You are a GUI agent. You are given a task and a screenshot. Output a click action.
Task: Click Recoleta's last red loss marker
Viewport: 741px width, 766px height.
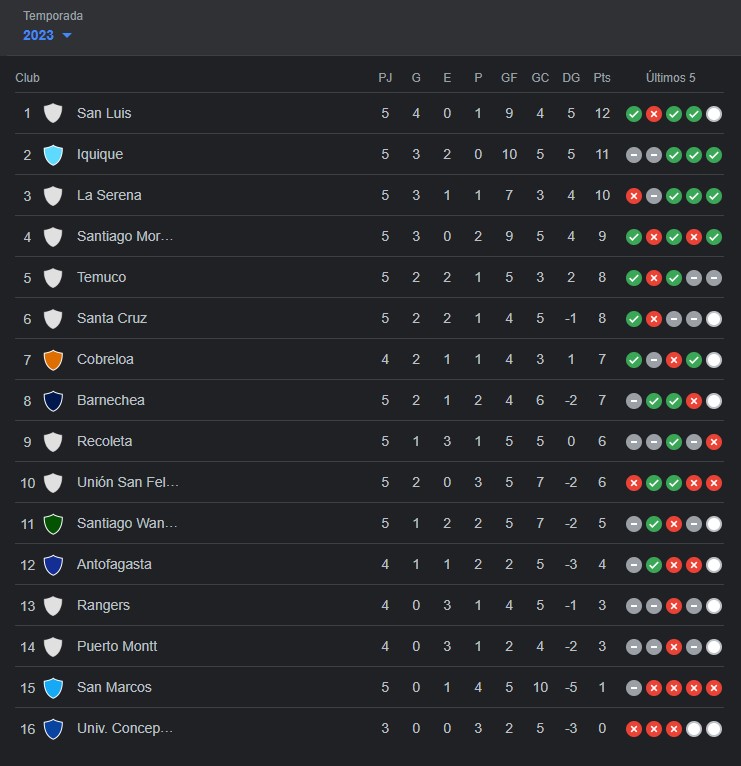point(714,442)
